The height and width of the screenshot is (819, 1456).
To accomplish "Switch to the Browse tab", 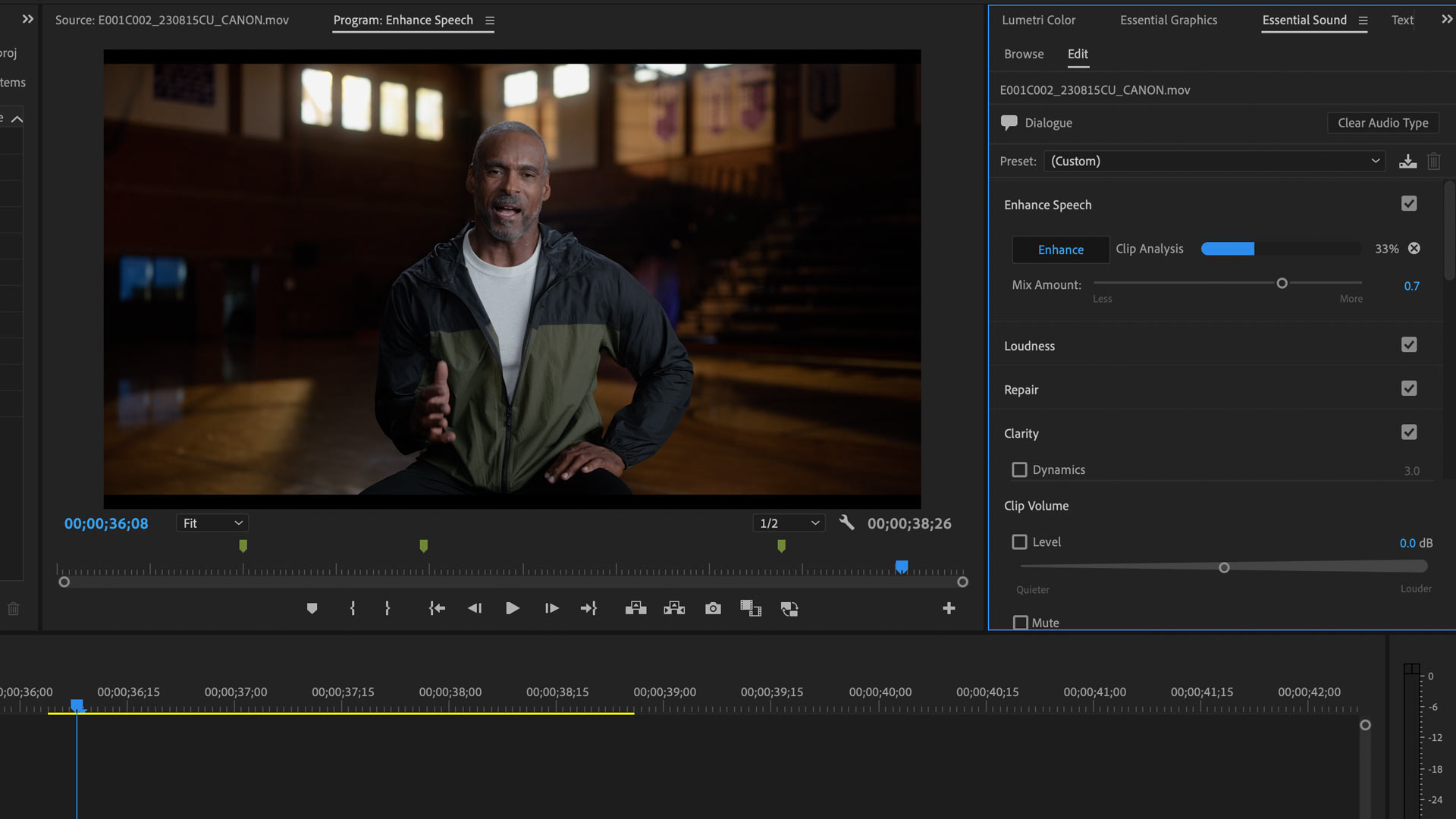I will pos(1024,54).
